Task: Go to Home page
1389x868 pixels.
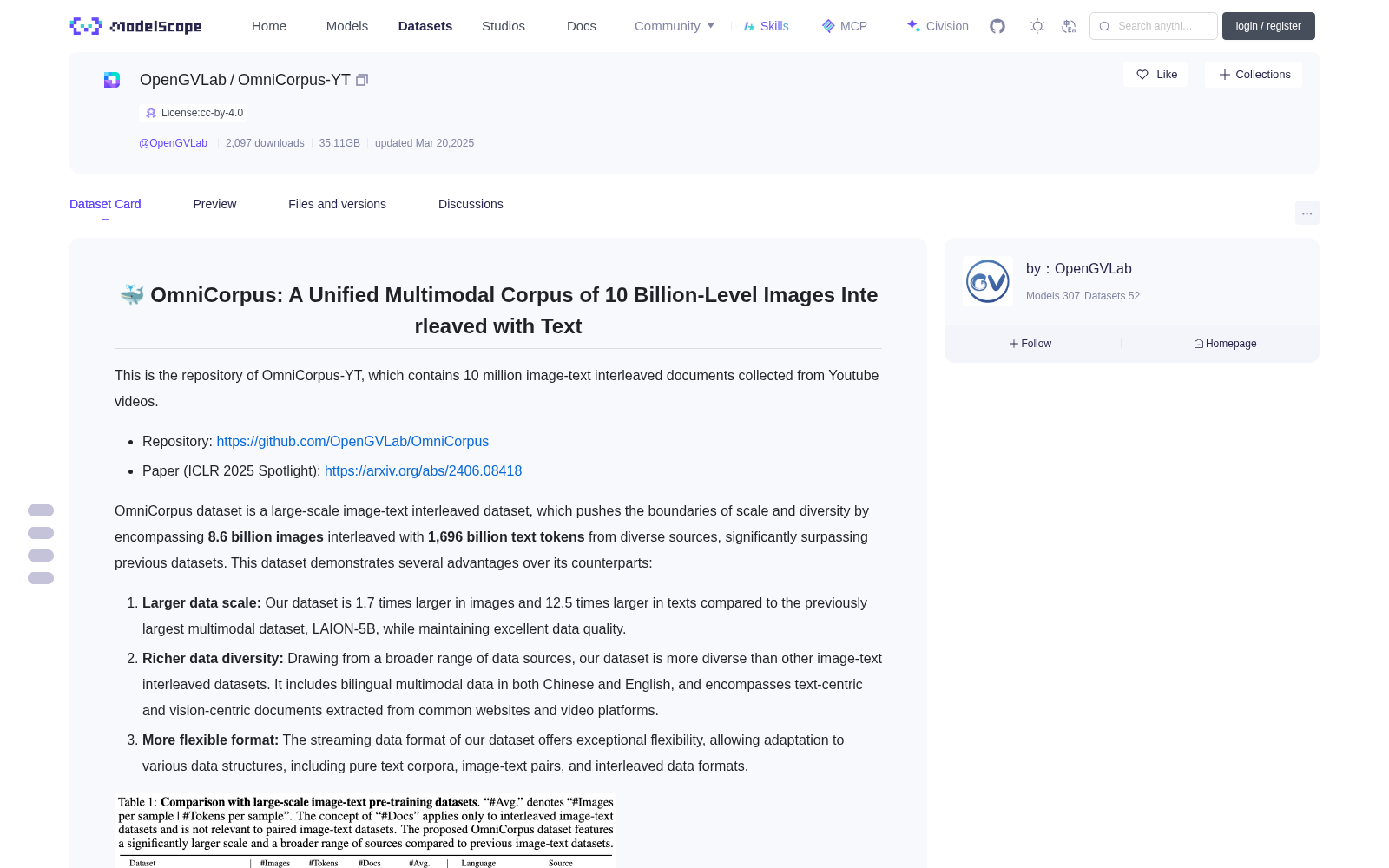Action: coord(269,26)
